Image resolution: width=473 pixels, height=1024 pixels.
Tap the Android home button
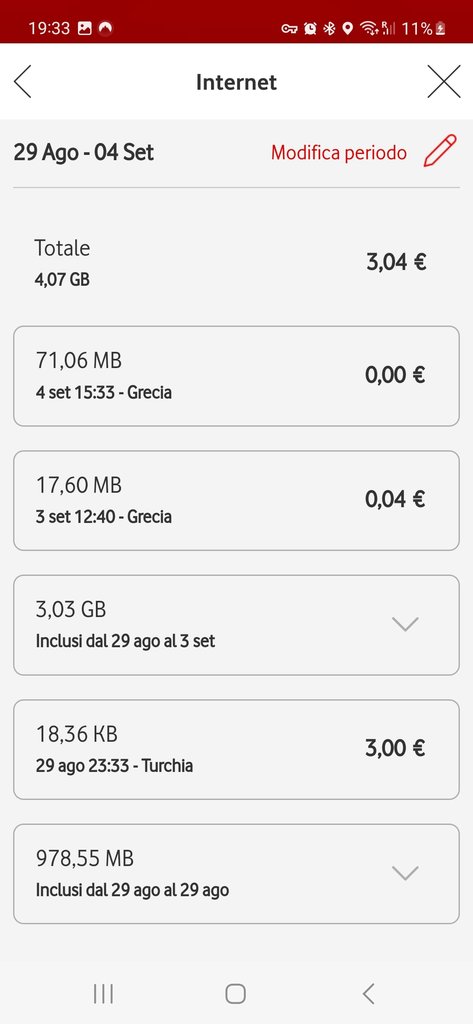(x=236, y=994)
